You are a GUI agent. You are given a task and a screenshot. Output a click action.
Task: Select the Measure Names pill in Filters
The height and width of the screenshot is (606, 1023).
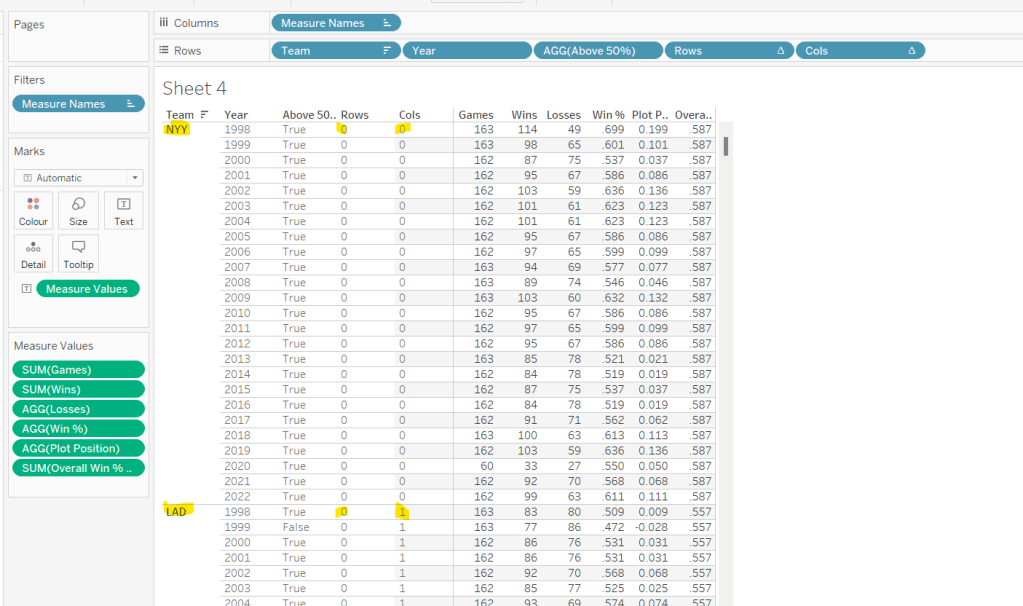tap(78, 104)
